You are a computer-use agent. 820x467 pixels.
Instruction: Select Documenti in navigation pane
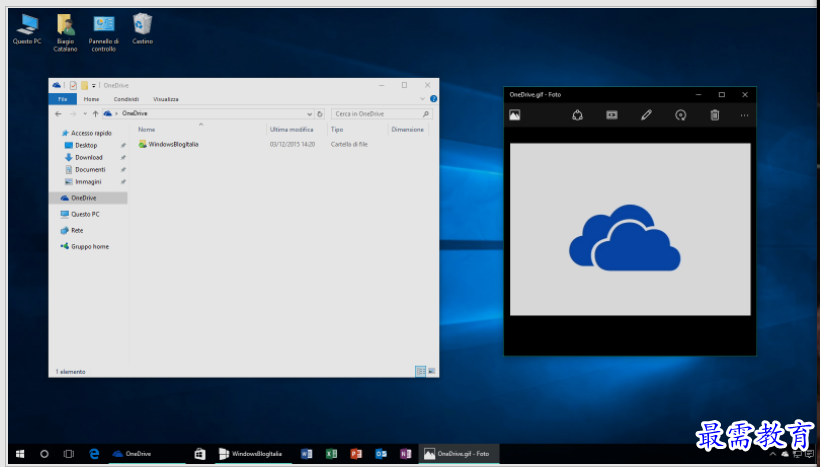pos(85,169)
